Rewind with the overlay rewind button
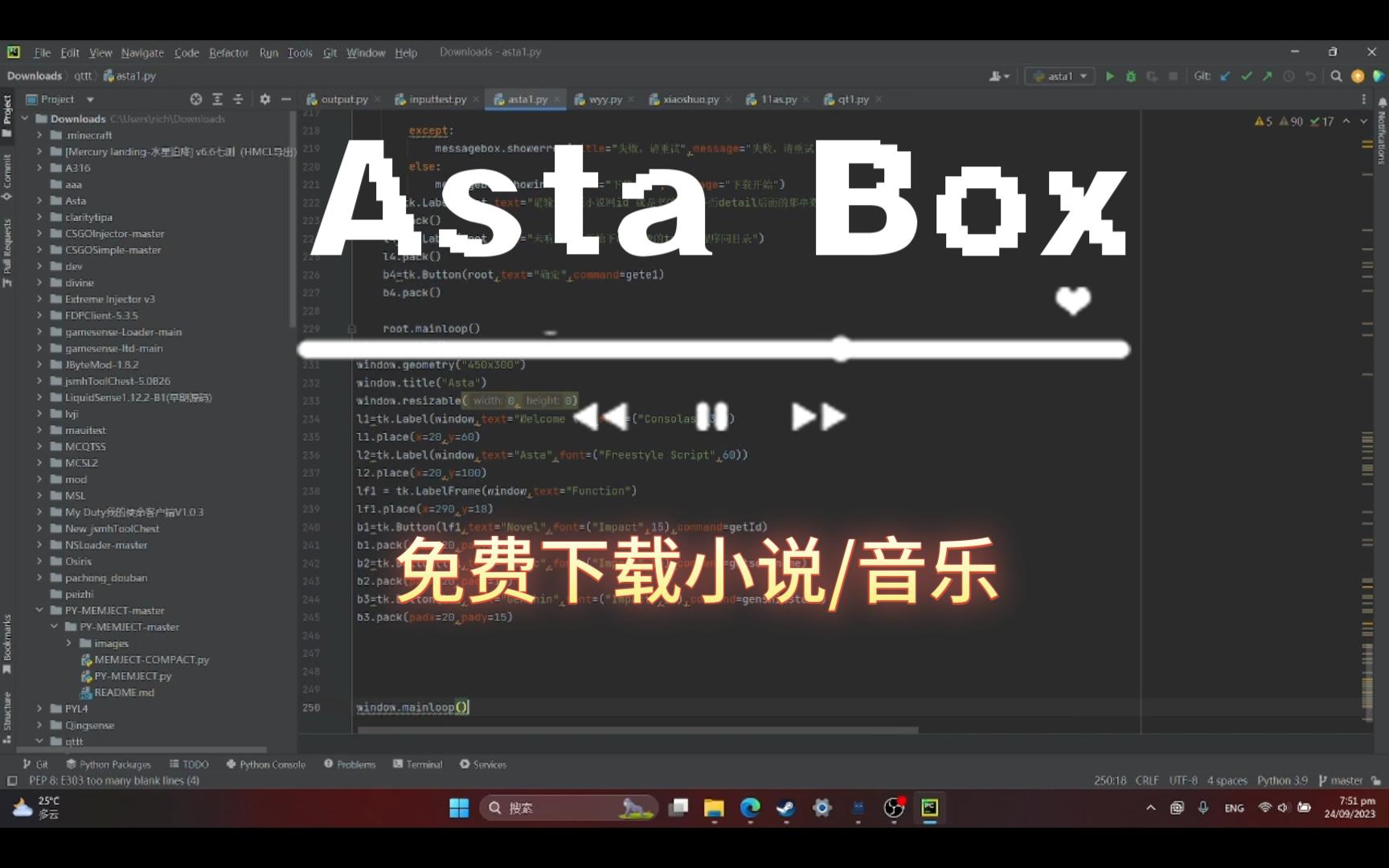This screenshot has width=1389, height=868. click(601, 416)
